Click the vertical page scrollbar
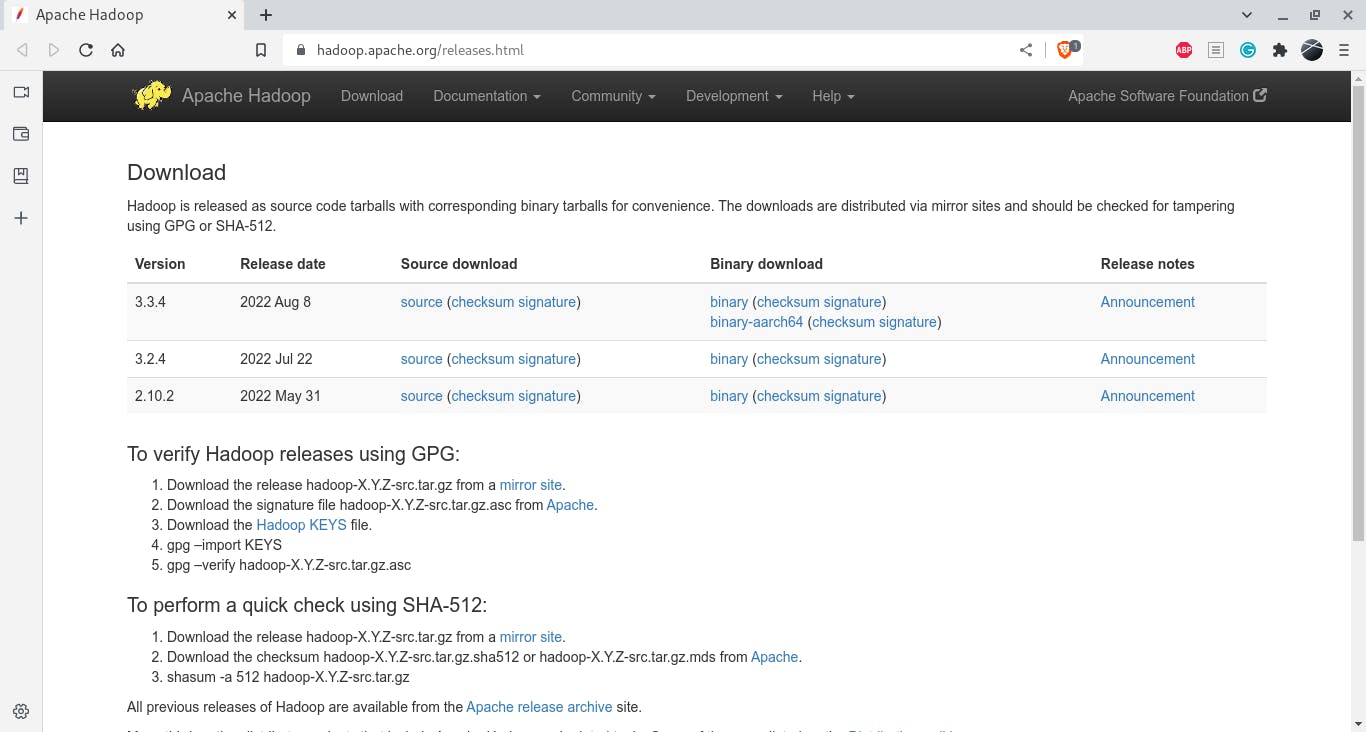Screen dimensions: 1366x732 click(1358, 312)
